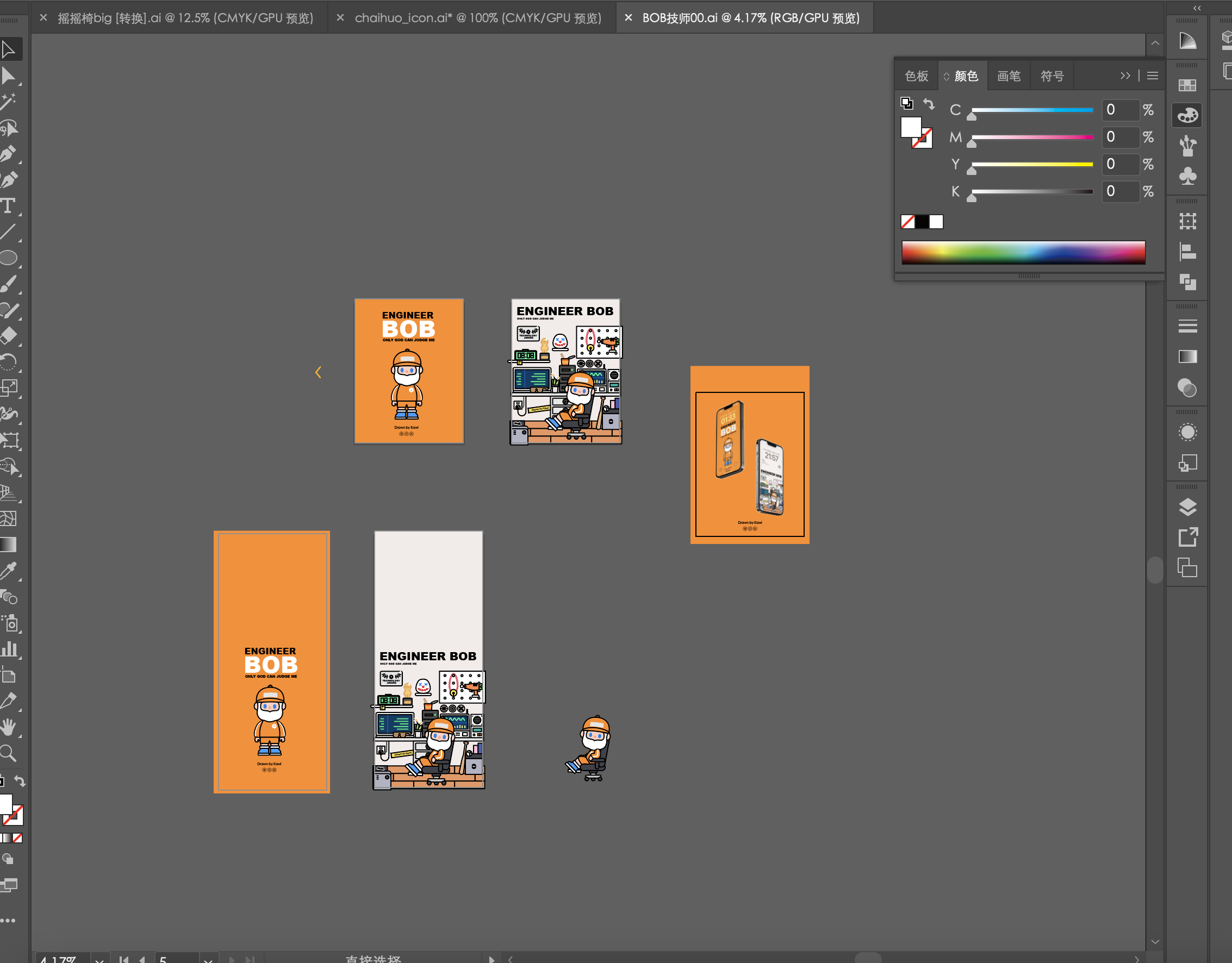Choose the Mesh tool
Screen dimensions: 1232x963
[9, 517]
